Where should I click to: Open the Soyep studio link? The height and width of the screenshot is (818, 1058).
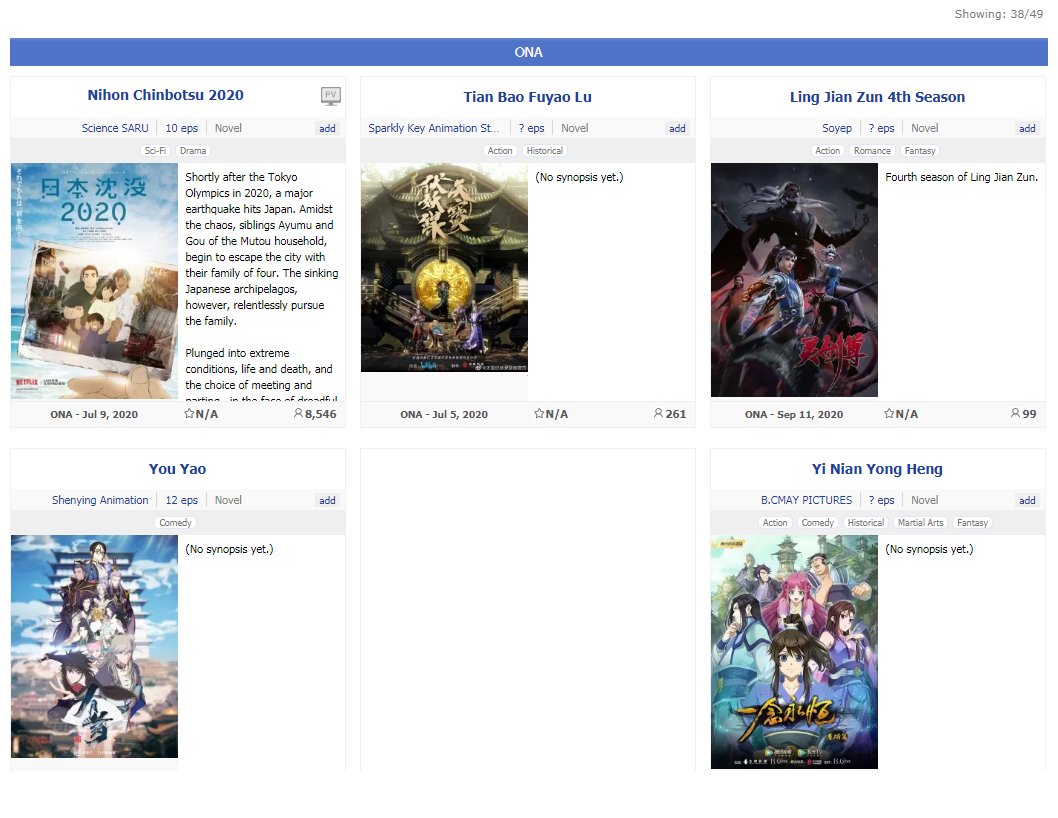(837, 128)
